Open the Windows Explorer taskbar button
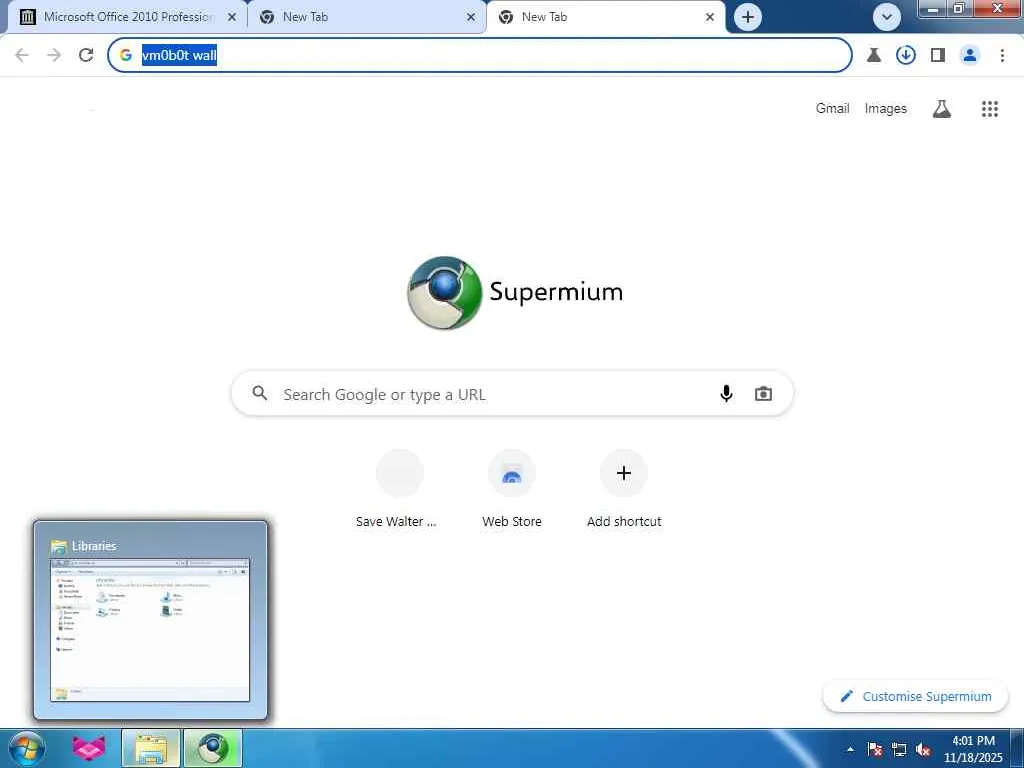The height and width of the screenshot is (768, 1024). click(150, 748)
